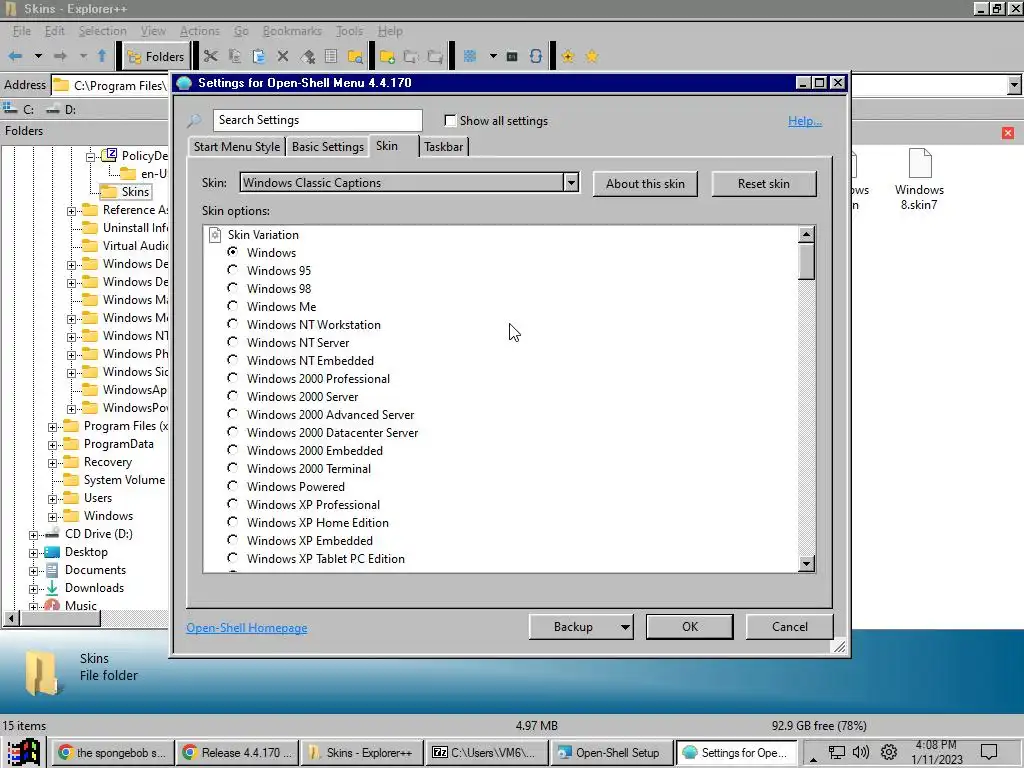Click the Back arrow in Explorer++ toolbar

tap(15, 56)
